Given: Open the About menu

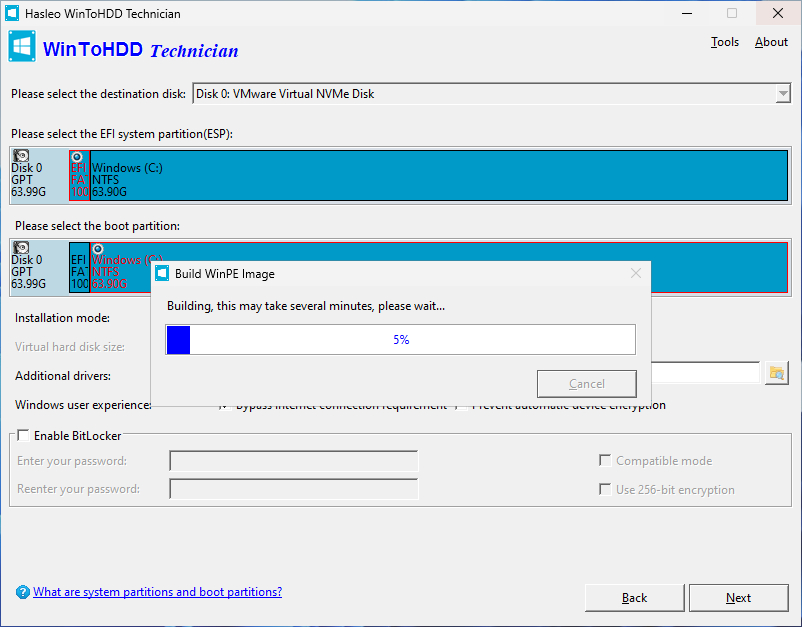Looking at the screenshot, I should click(771, 42).
